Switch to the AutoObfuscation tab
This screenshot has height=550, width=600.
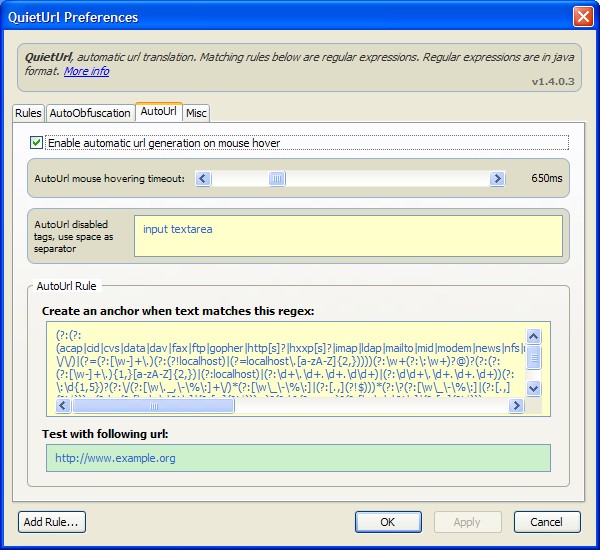[90, 113]
